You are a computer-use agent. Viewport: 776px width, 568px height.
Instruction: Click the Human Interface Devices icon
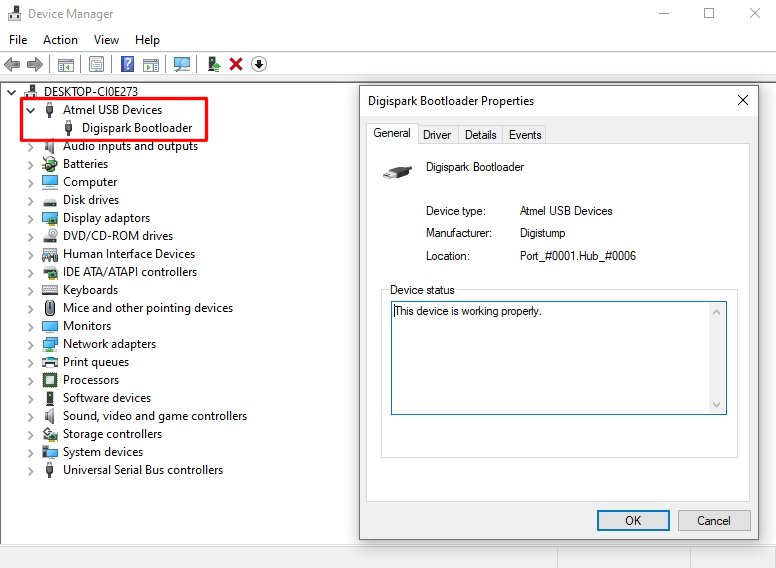(49, 254)
